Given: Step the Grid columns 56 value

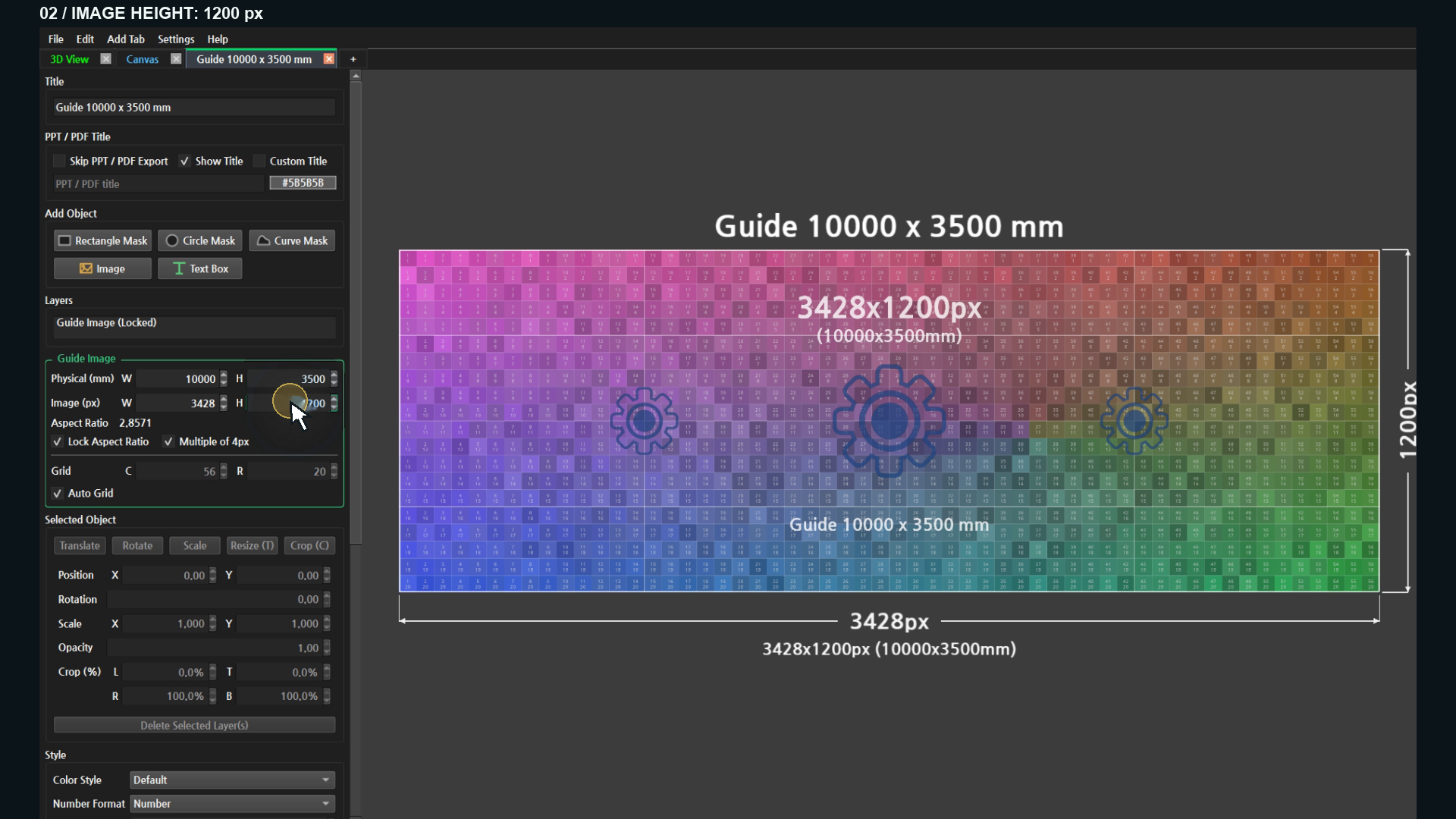Looking at the screenshot, I should [224, 471].
